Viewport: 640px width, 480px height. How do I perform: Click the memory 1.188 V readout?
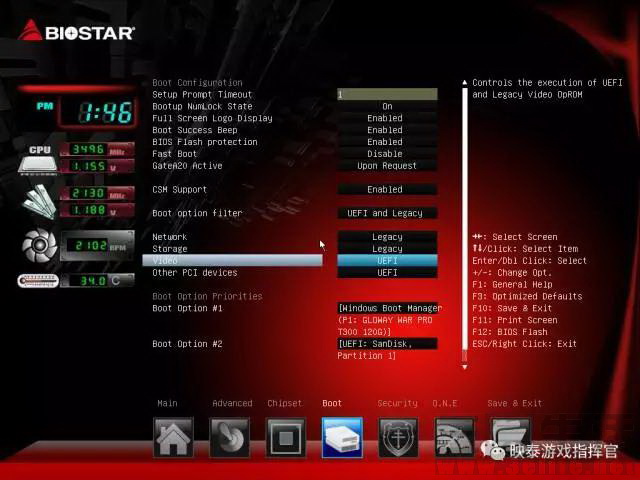pyautogui.click(x=97, y=210)
